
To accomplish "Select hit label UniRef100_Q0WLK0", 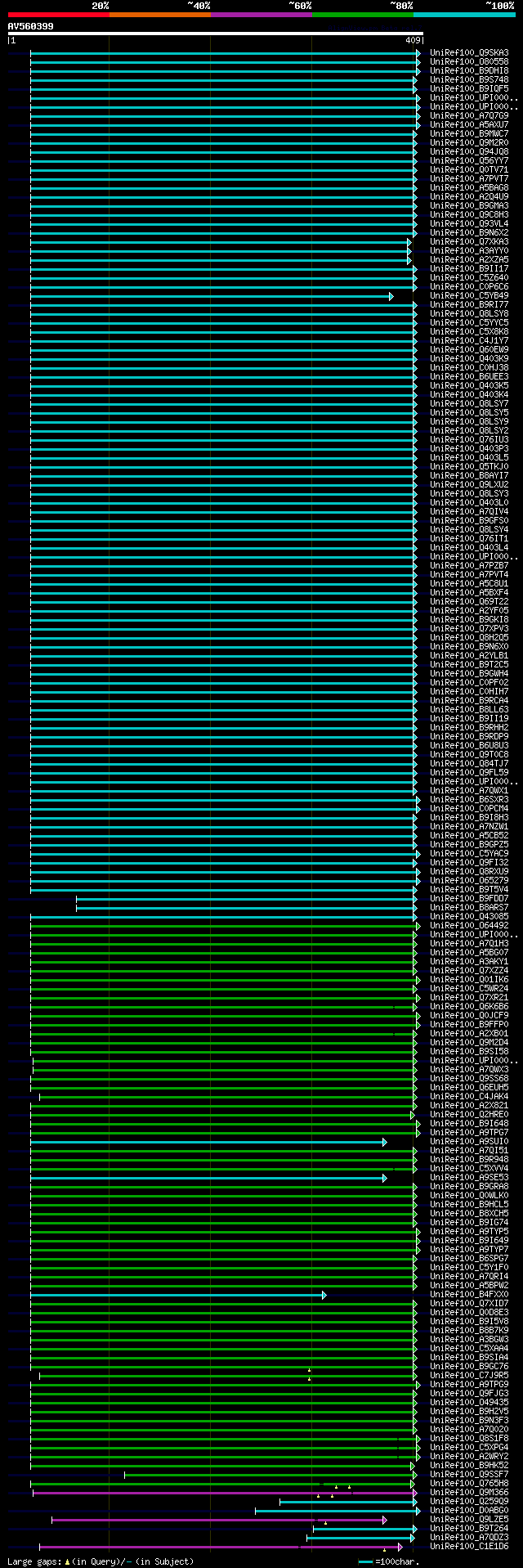I will 469,1196.
